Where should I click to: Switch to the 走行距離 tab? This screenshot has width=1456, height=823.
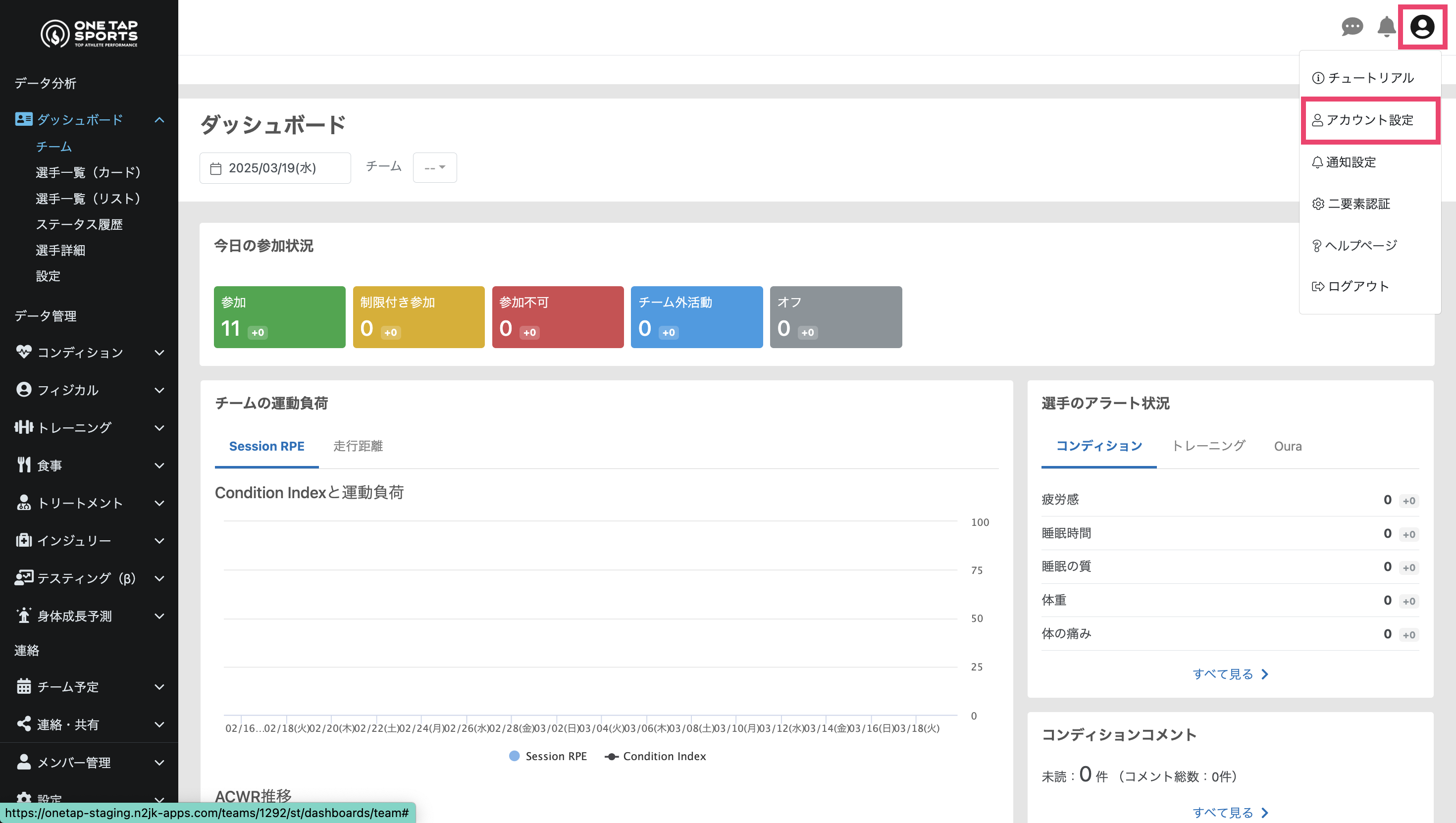click(x=359, y=447)
